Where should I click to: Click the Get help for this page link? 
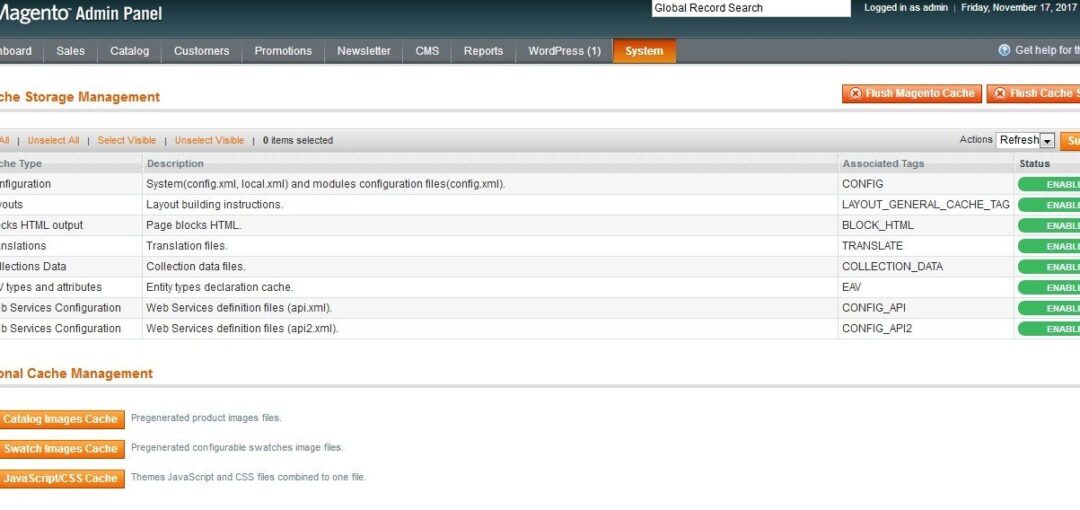1047,50
